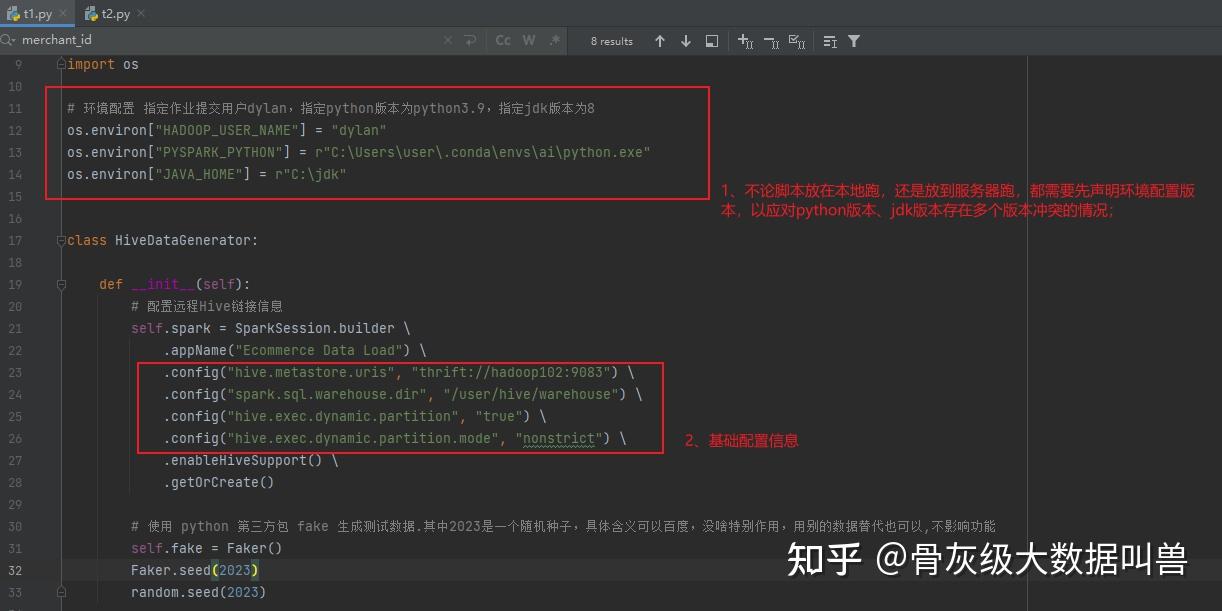
Task: Jump to the next merchant_id occurrence
Action: click(x=686, y=40)
